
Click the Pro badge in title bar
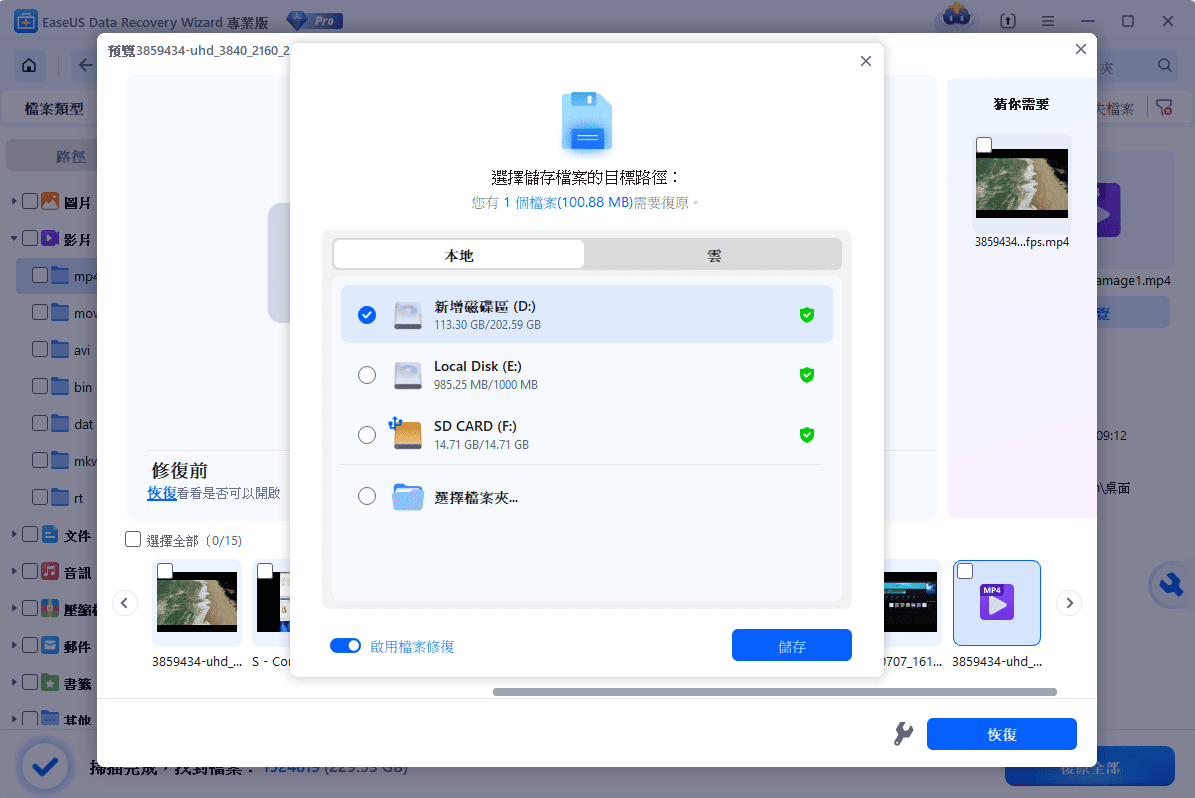316,21
